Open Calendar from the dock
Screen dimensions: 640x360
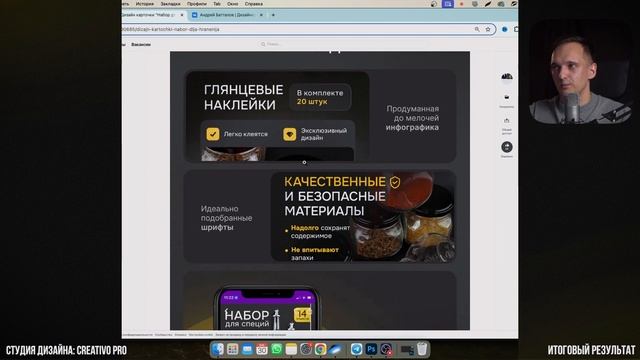pyautogui.click(x=262, y=349)
